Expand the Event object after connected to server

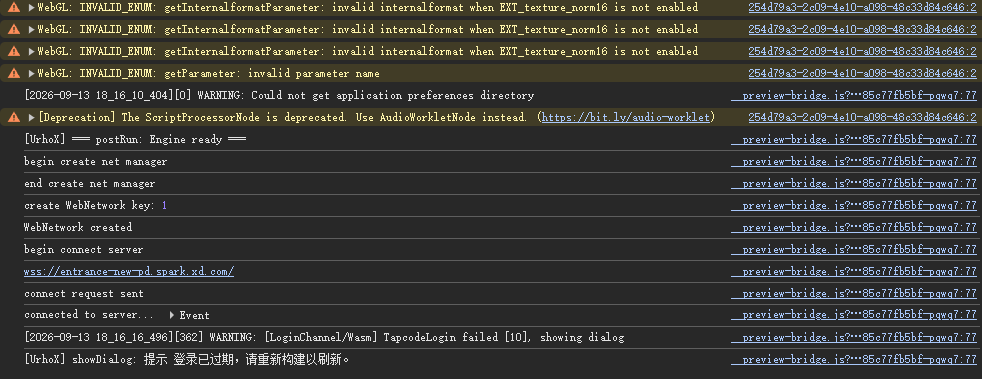(172, 315)
